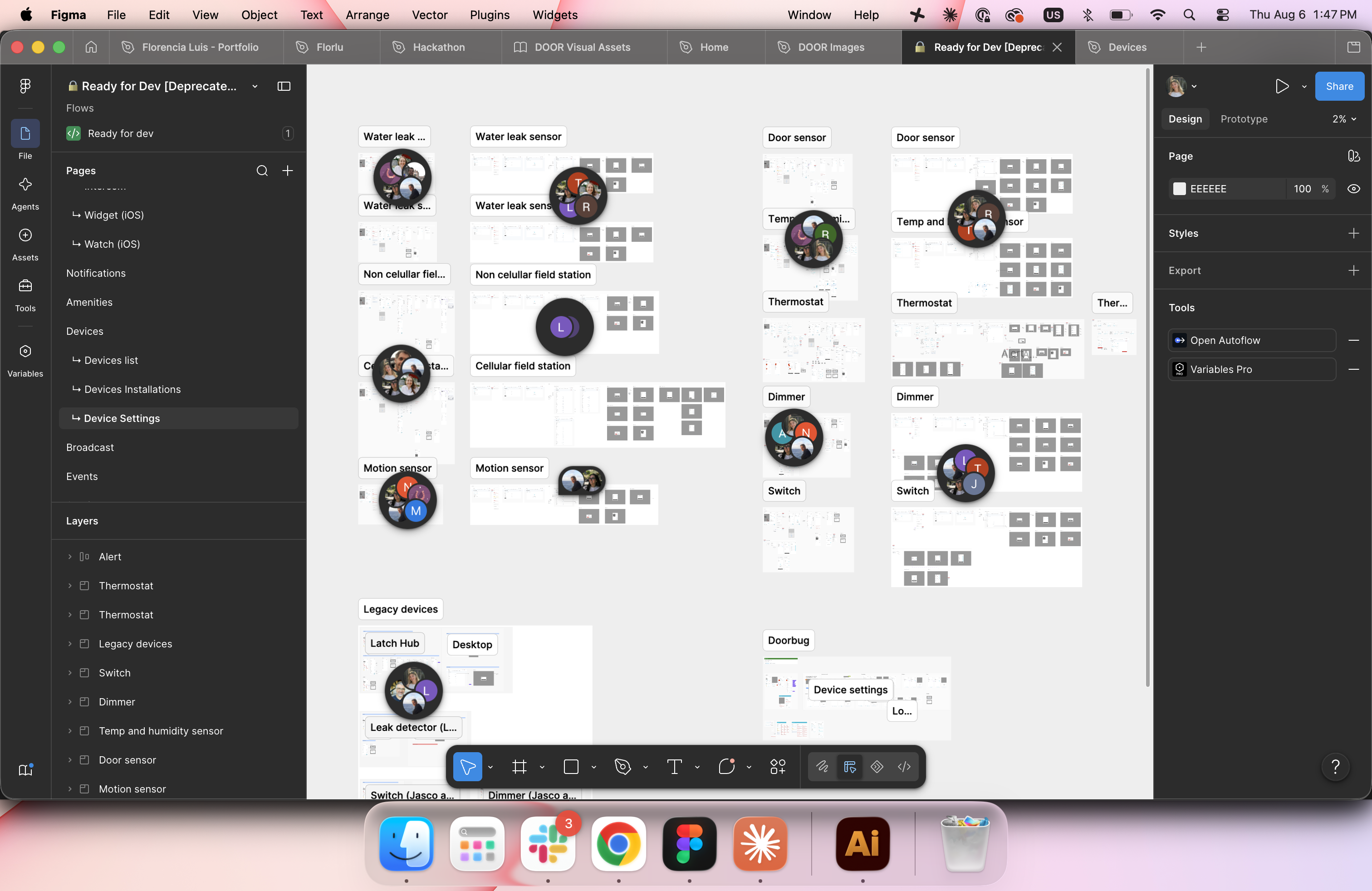Open the Vector menu

pos(430,15)
